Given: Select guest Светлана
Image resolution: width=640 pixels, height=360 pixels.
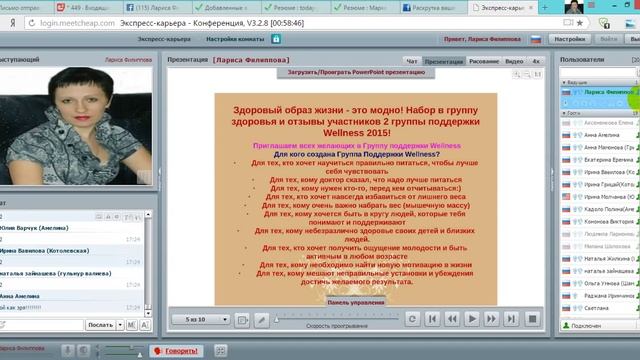Looking at the screenshot, I should [x=596, y=308].
